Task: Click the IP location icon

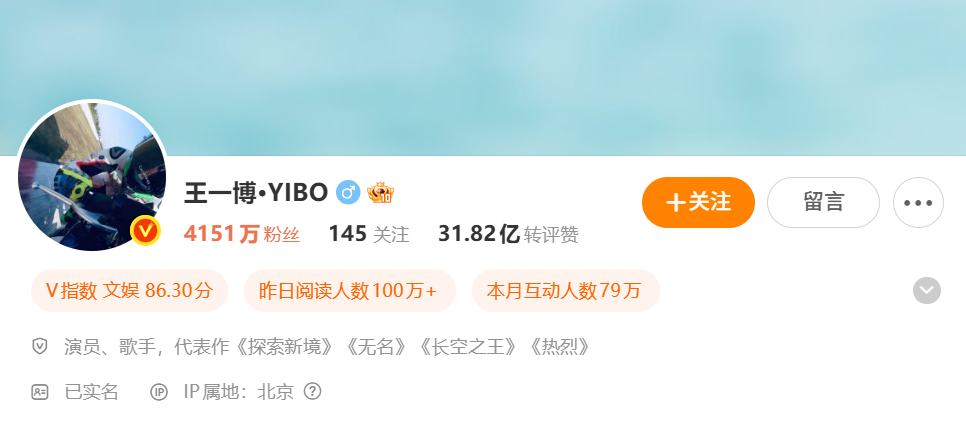Action: click(x=159, y=392)
